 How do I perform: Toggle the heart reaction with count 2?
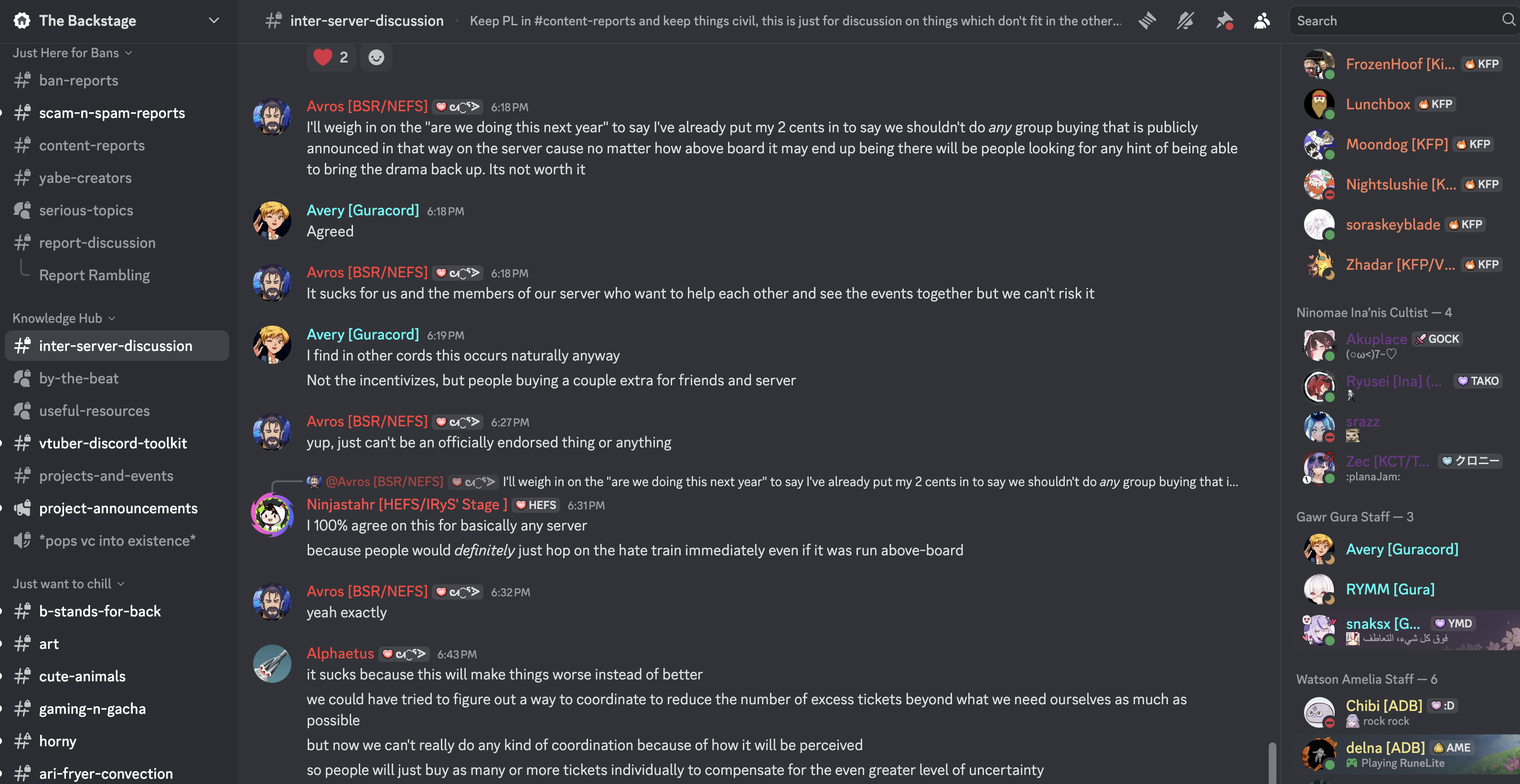(331, 57)
